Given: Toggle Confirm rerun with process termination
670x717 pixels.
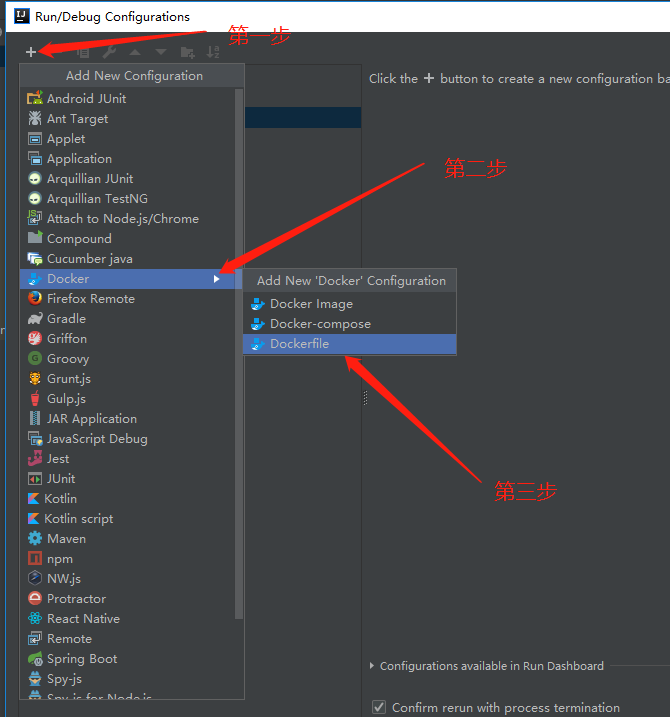Looking at the screenshot, I should (379, 707).
